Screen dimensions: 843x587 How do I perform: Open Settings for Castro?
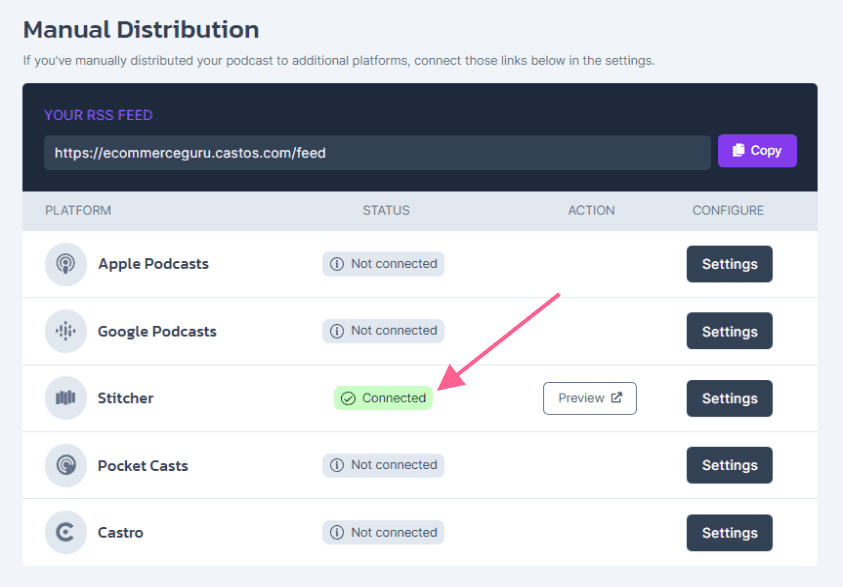pyautogui.click(x=730, y=533)
